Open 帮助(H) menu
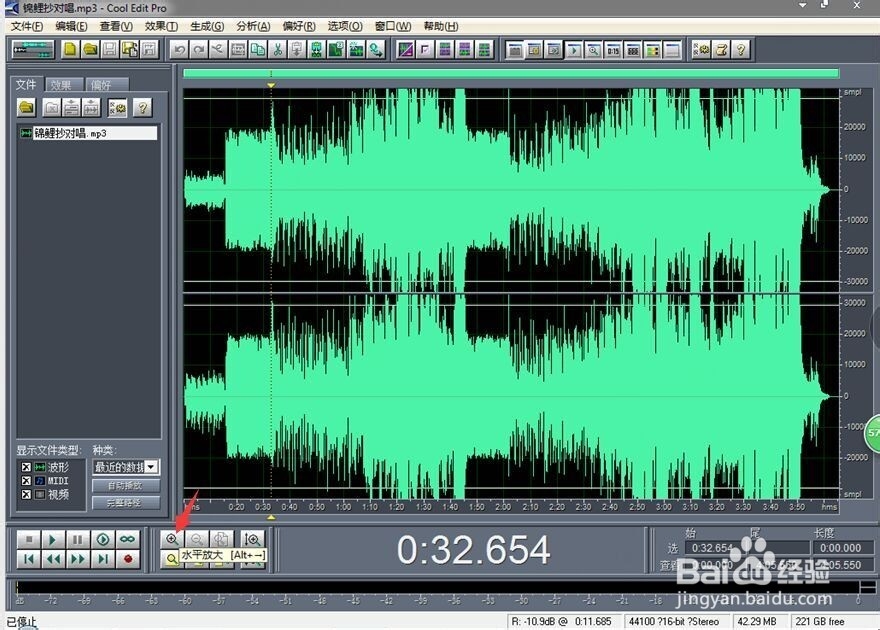The image size is (880, 630). 441,26
